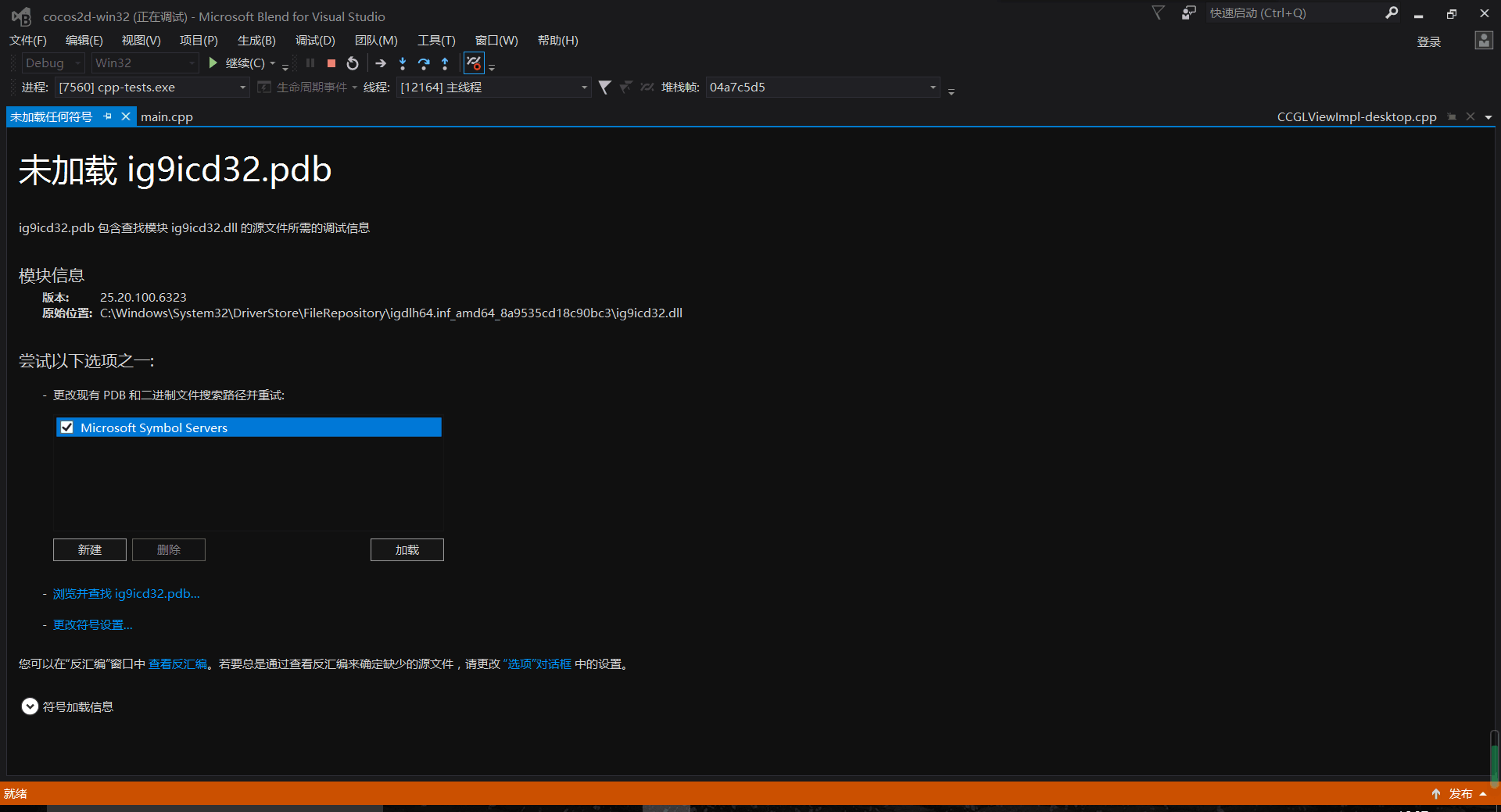Click the Continue green play icon
1501x812 pixels.
pyautogui.click(x=213, y=63)
